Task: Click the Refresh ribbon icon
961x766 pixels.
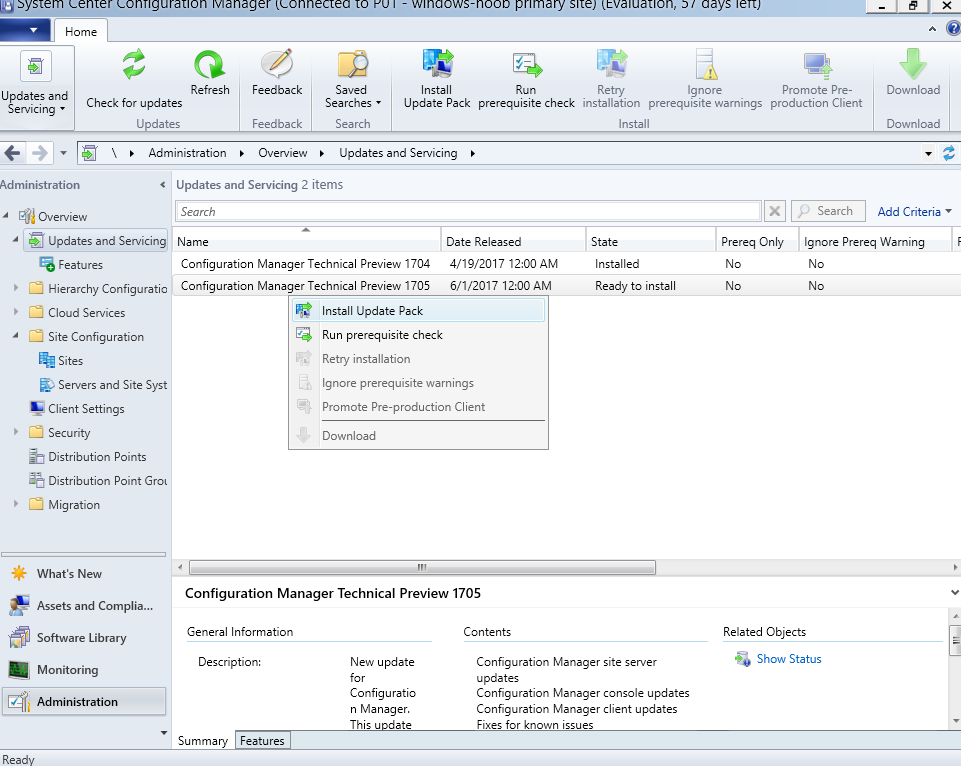Action: (210, 65)
